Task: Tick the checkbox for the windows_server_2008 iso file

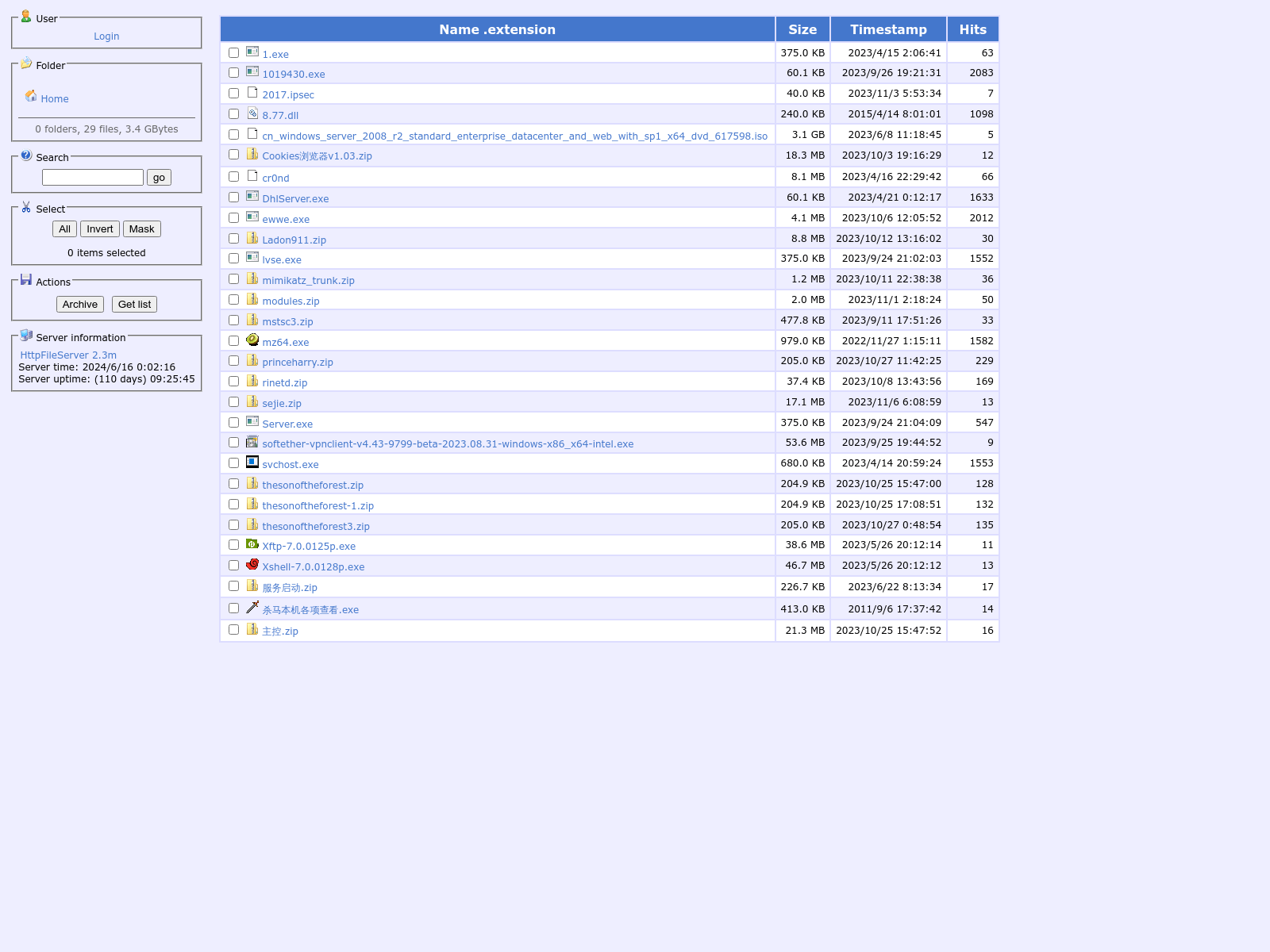Action: (x=233, y=134)
